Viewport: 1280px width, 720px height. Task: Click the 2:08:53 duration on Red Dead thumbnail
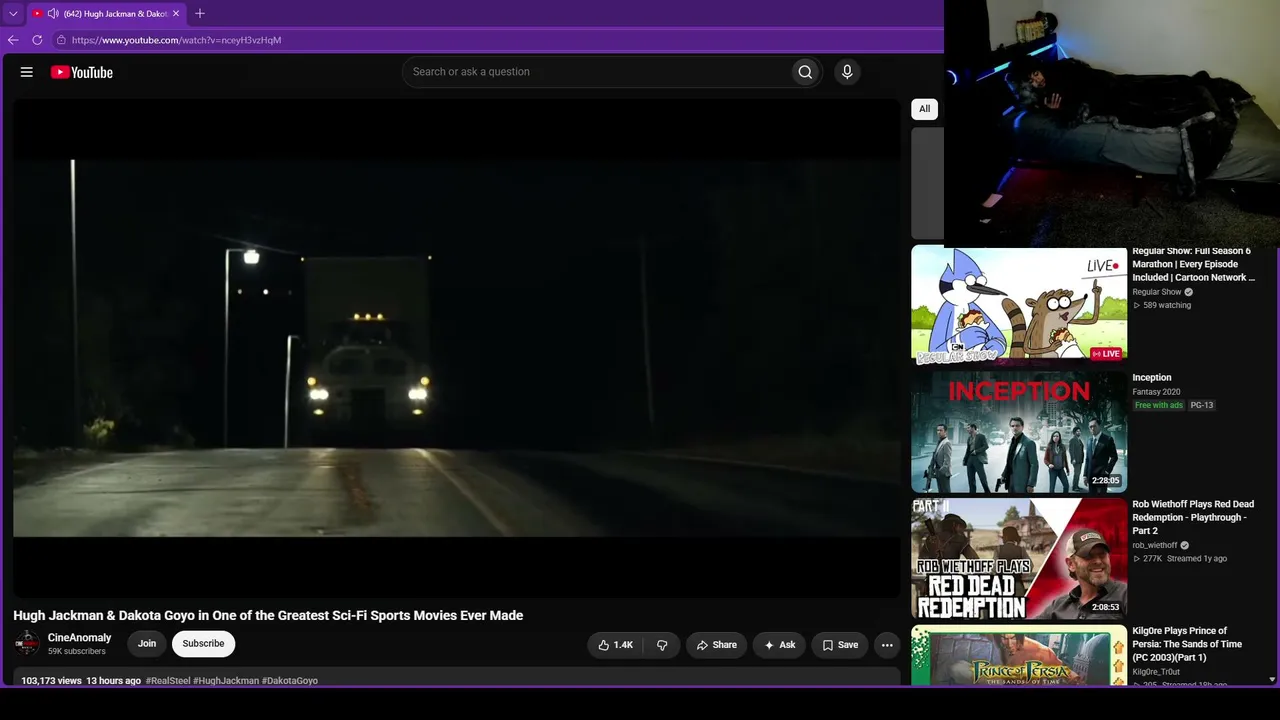1106,607
